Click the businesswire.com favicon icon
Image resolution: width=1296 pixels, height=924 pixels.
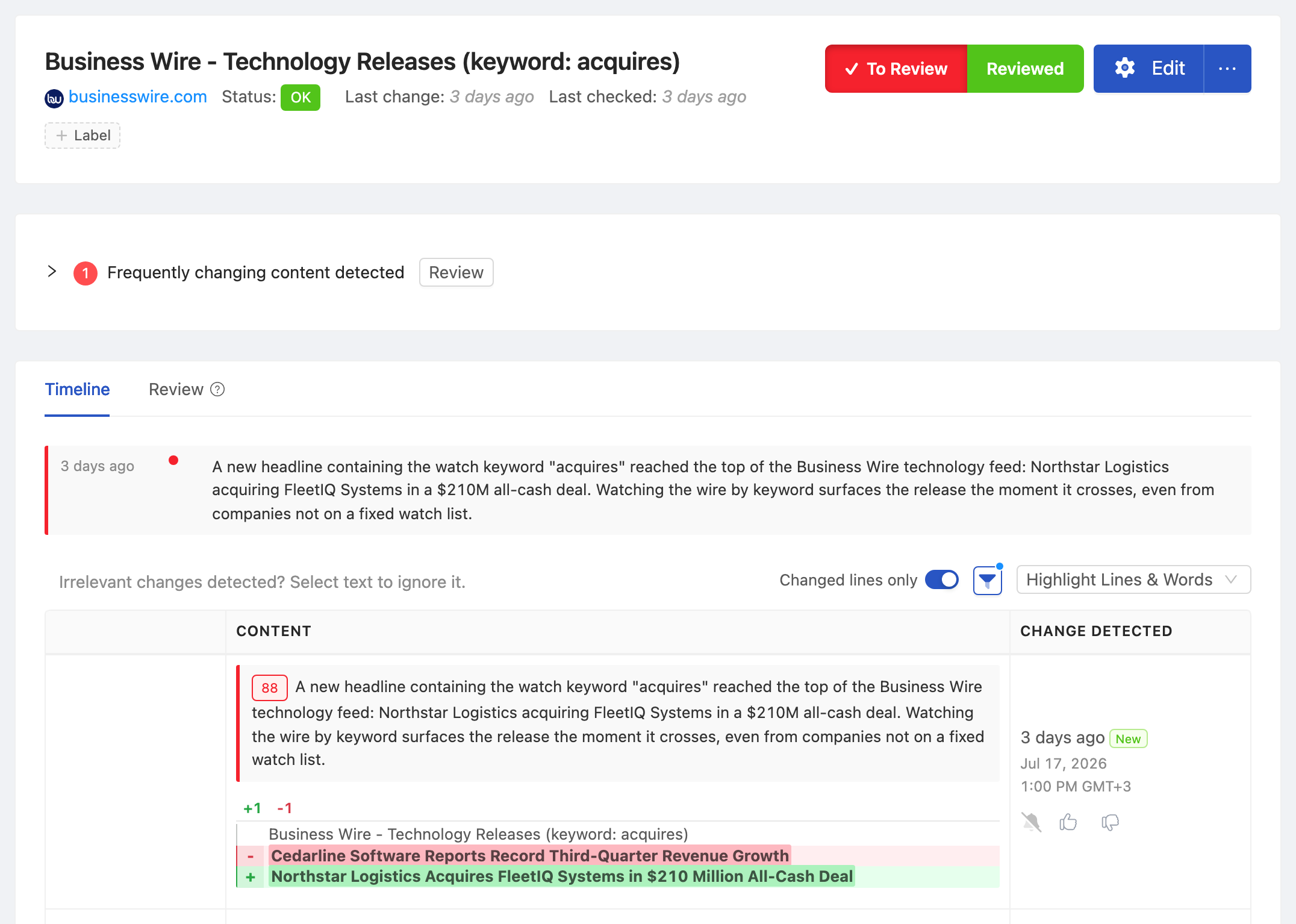click(x=54, y=98)
